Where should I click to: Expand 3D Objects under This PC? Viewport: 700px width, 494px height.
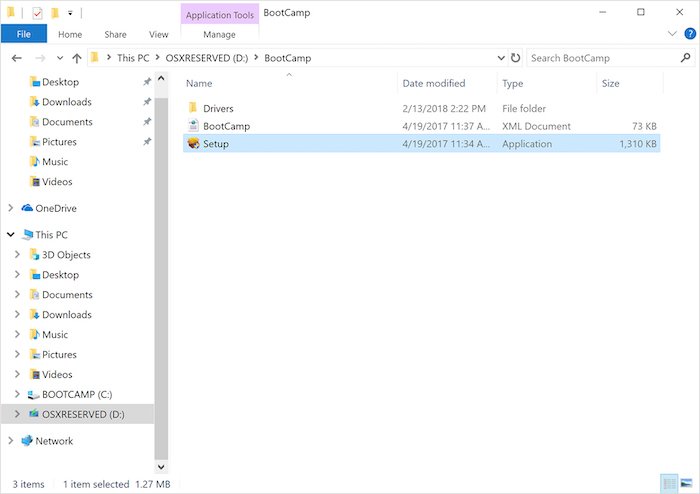[x=17, y=254]
